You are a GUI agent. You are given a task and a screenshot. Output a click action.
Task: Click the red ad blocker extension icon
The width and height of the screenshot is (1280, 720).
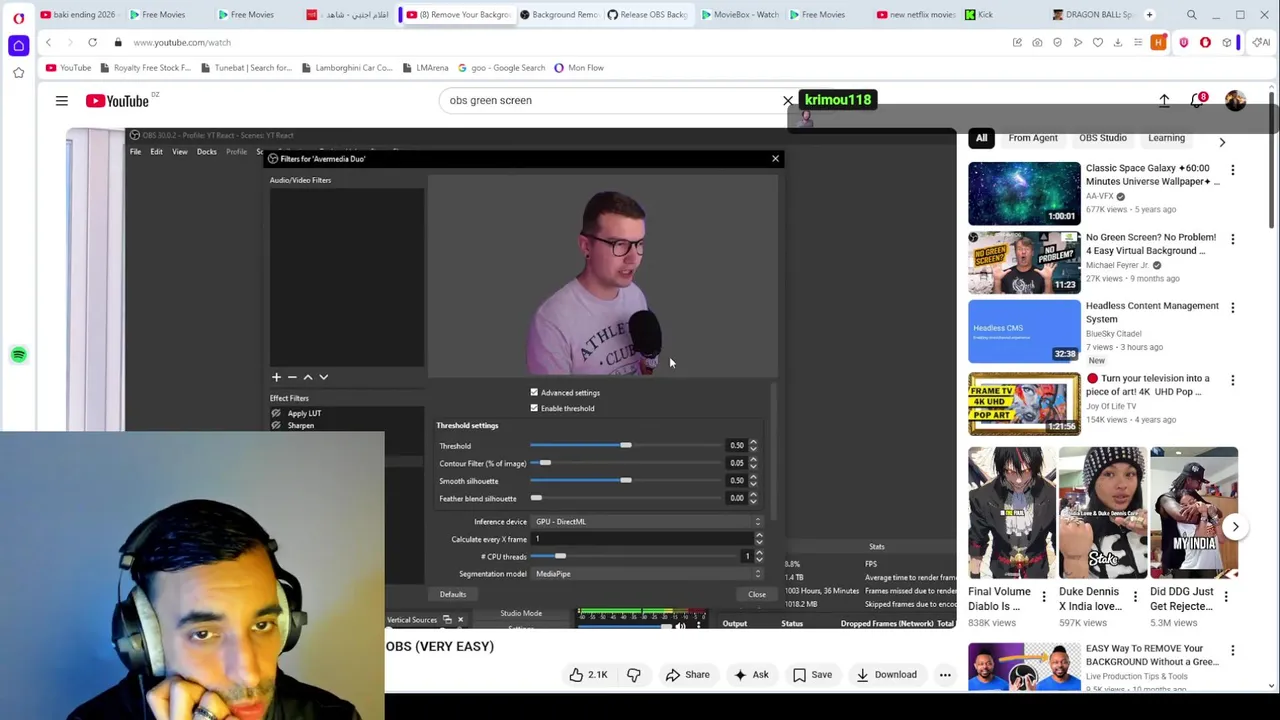[1205, 42]
